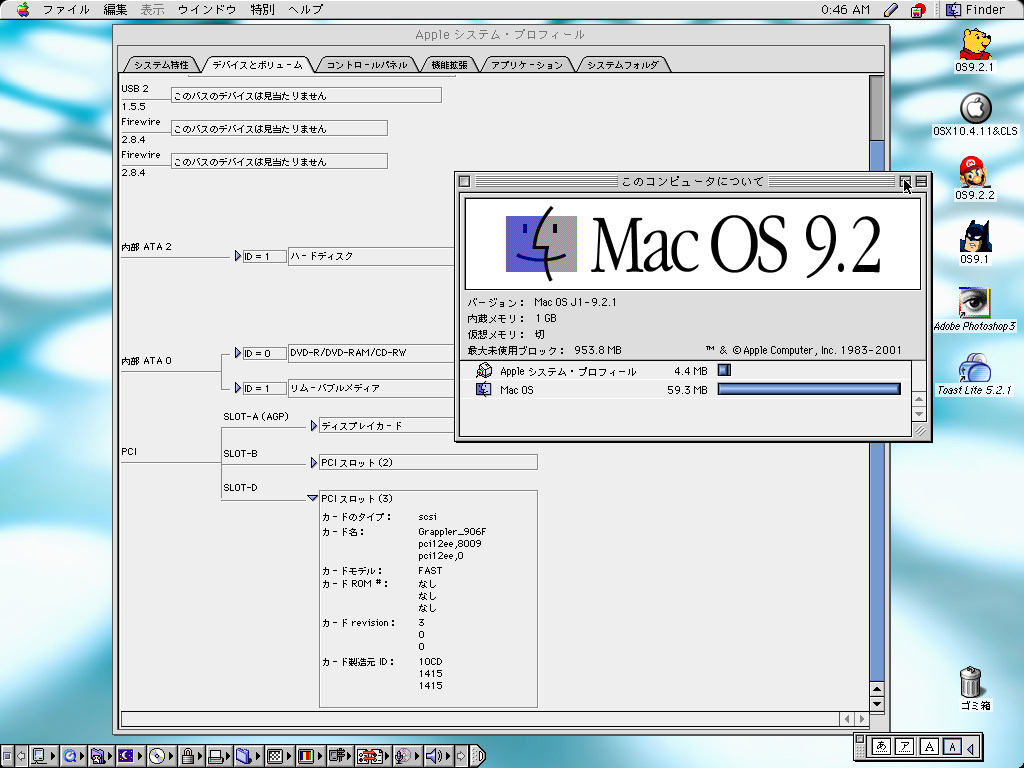Image resolution: width=1024 pixels, height=768 pixels.
Task: Click the Apple System Profiler icon in memory list
Action: pos(484,370)
